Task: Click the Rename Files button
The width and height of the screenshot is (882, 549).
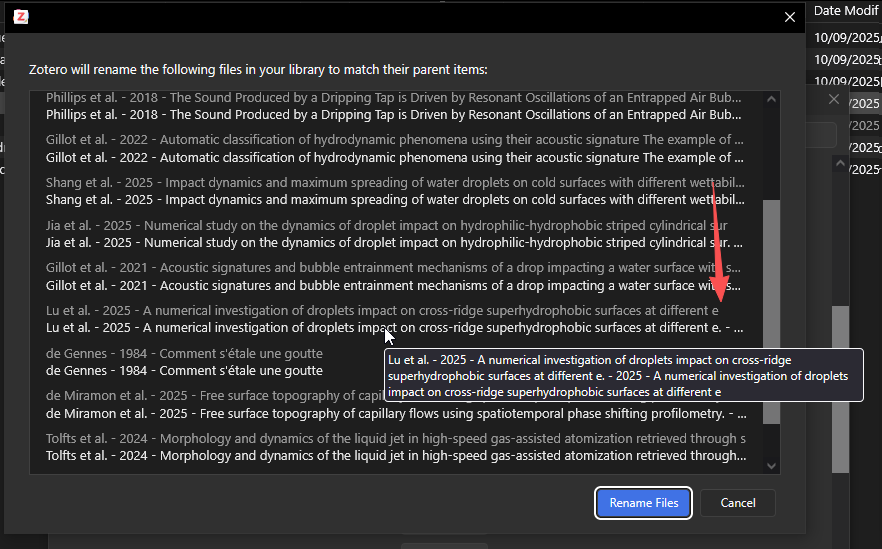Action: (643, 503)
